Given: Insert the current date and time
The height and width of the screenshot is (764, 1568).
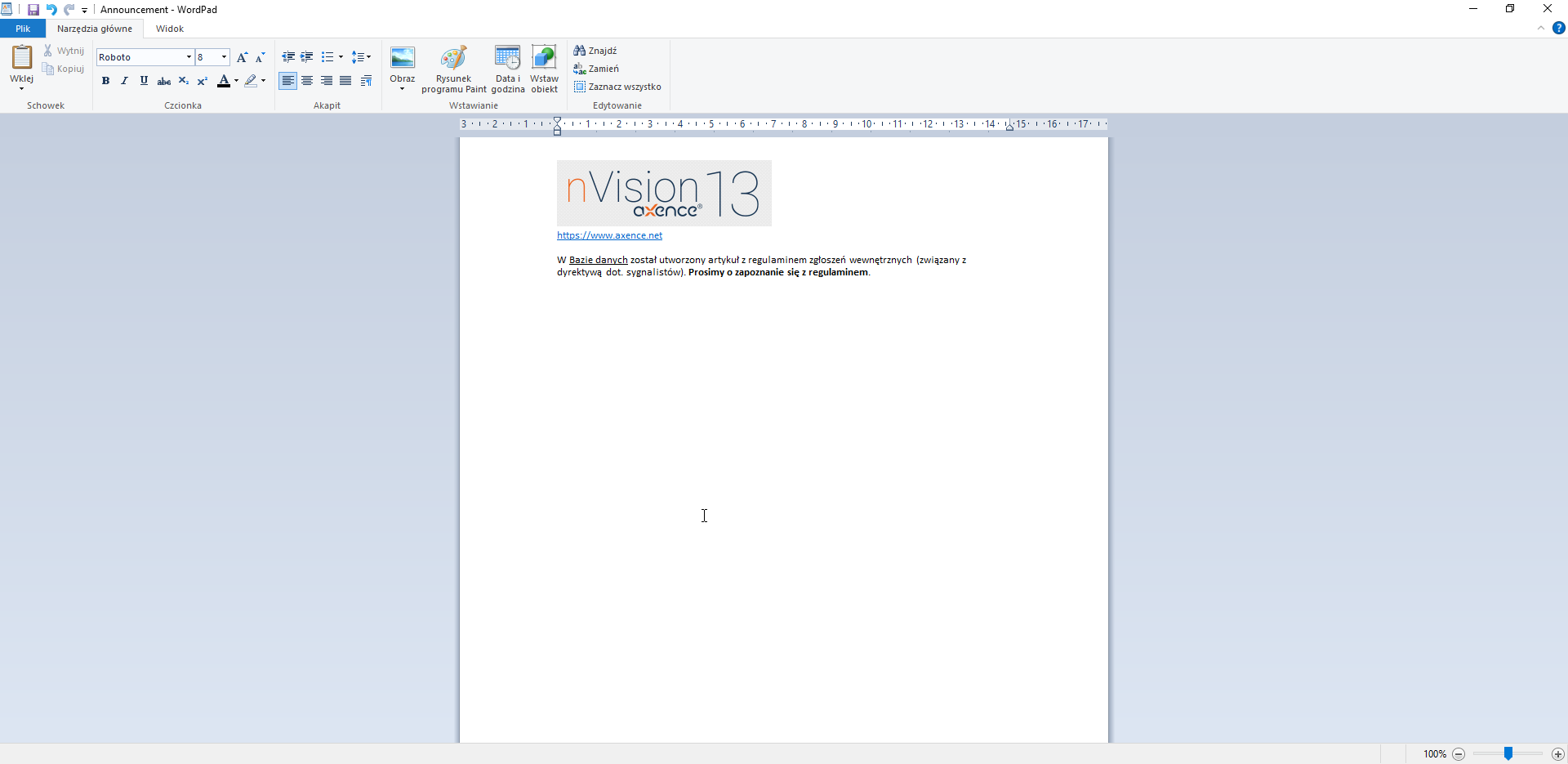Looking at the screenshot, I should pos(507,69).
